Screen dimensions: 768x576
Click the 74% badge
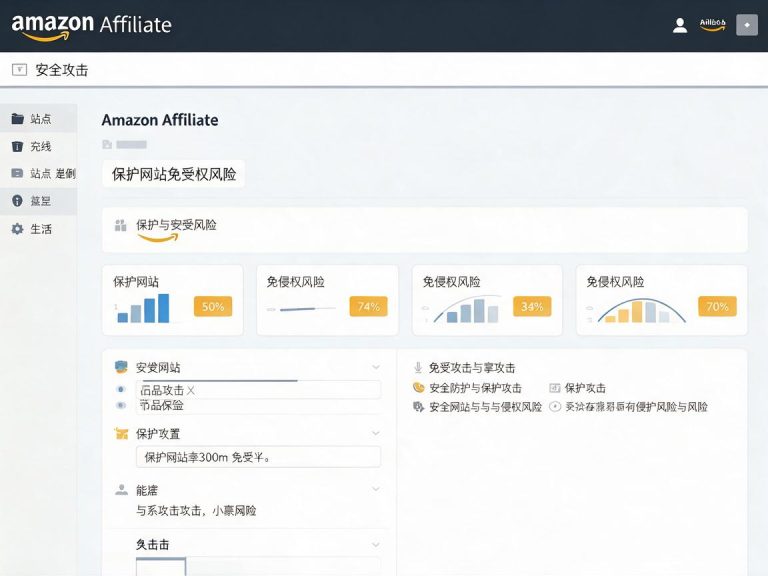tap(368, 307)
